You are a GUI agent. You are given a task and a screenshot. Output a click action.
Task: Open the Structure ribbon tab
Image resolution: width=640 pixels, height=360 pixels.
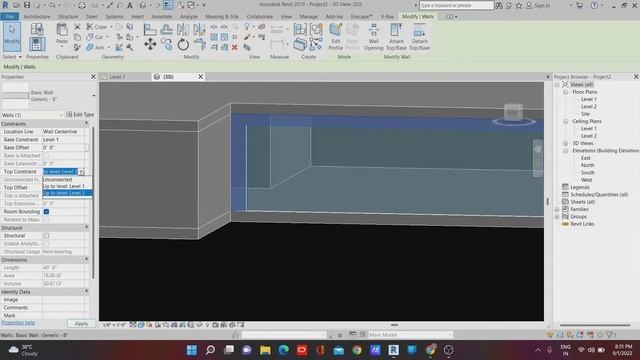click(68, 17)
